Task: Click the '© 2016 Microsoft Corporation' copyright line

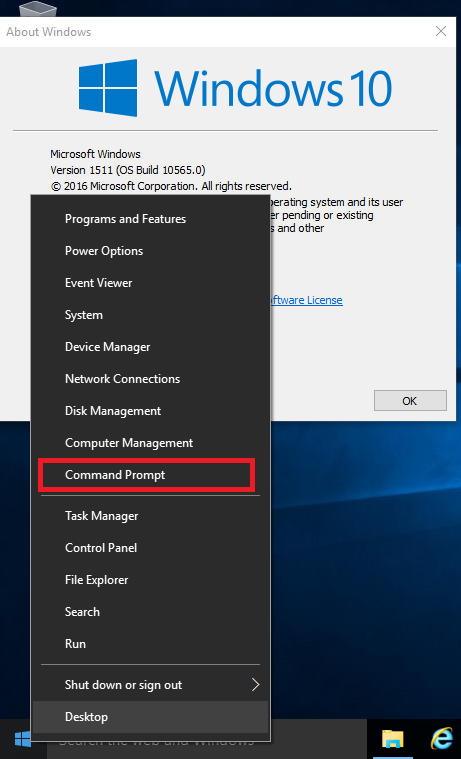Action: pyautogui.click(x=171, y=186)
